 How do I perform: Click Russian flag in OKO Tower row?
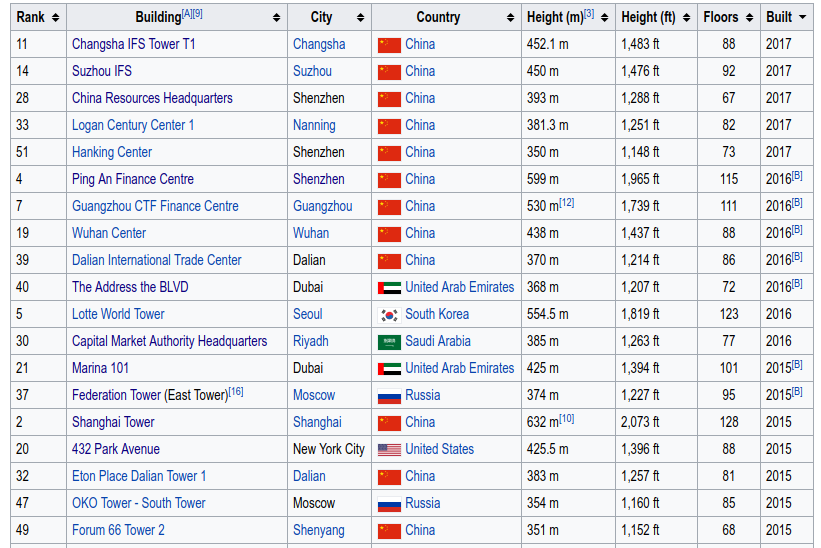coord(389,503)
